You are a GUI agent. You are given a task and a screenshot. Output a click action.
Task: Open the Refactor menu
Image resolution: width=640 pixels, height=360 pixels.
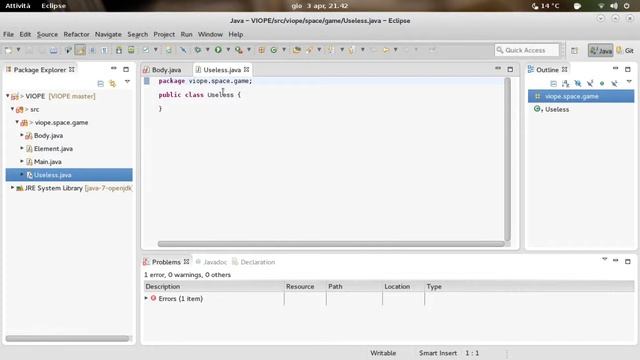pos(76,34)
